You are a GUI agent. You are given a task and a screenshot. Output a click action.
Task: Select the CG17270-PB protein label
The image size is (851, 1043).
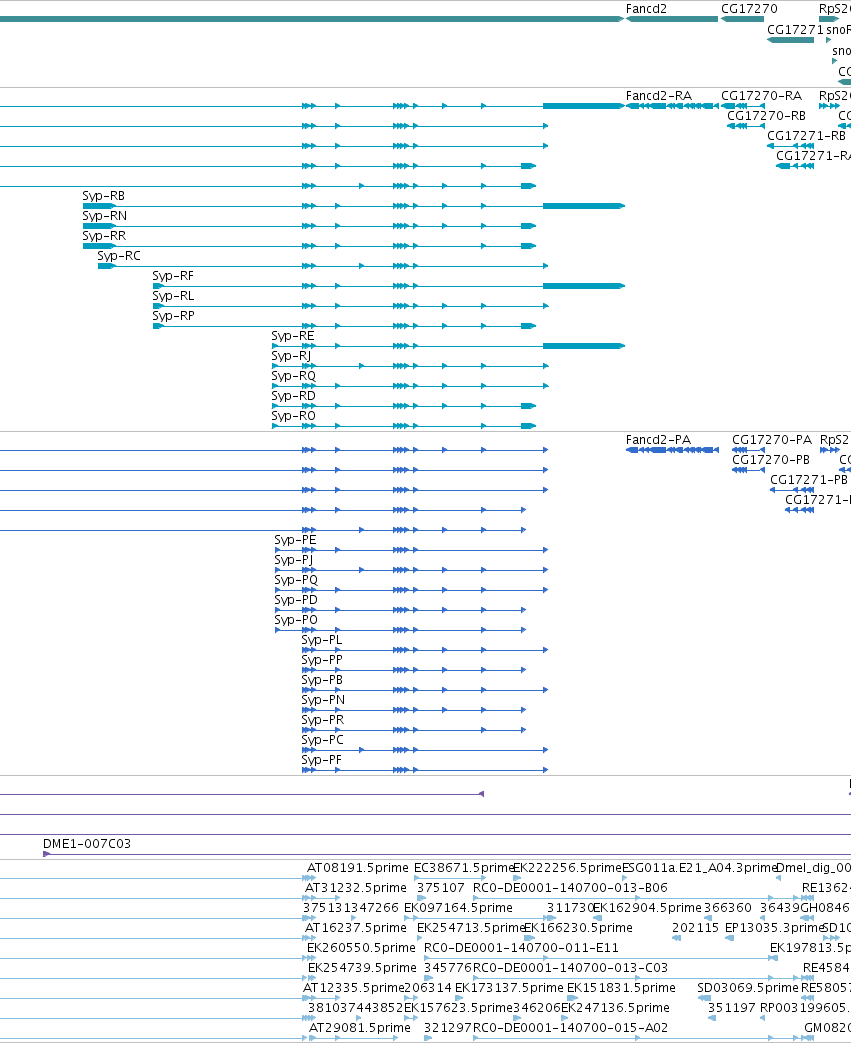(771, 460)
